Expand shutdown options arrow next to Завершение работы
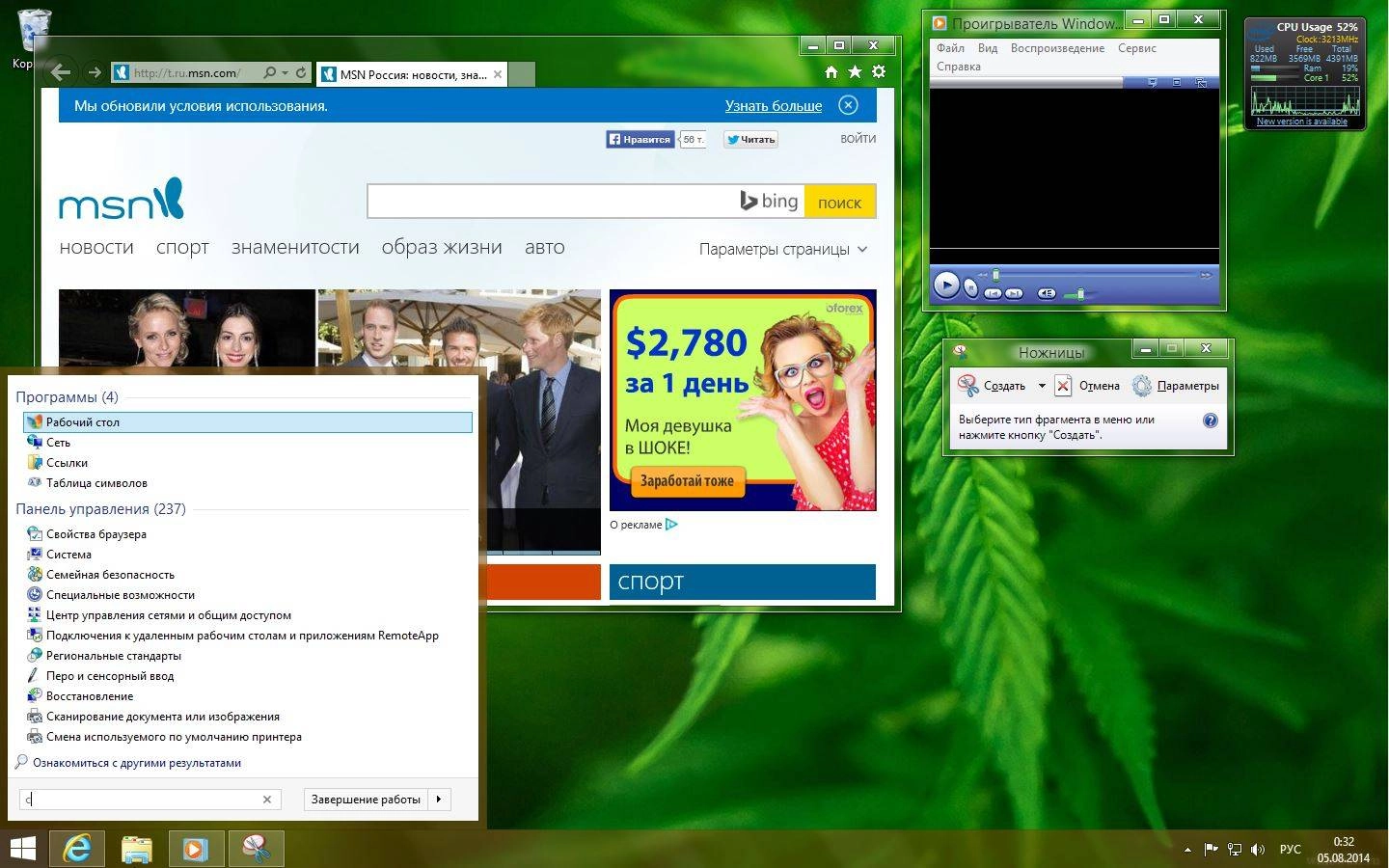Image resolution: width=1389 pixels, height=868 pixels. tap(440, 800)
